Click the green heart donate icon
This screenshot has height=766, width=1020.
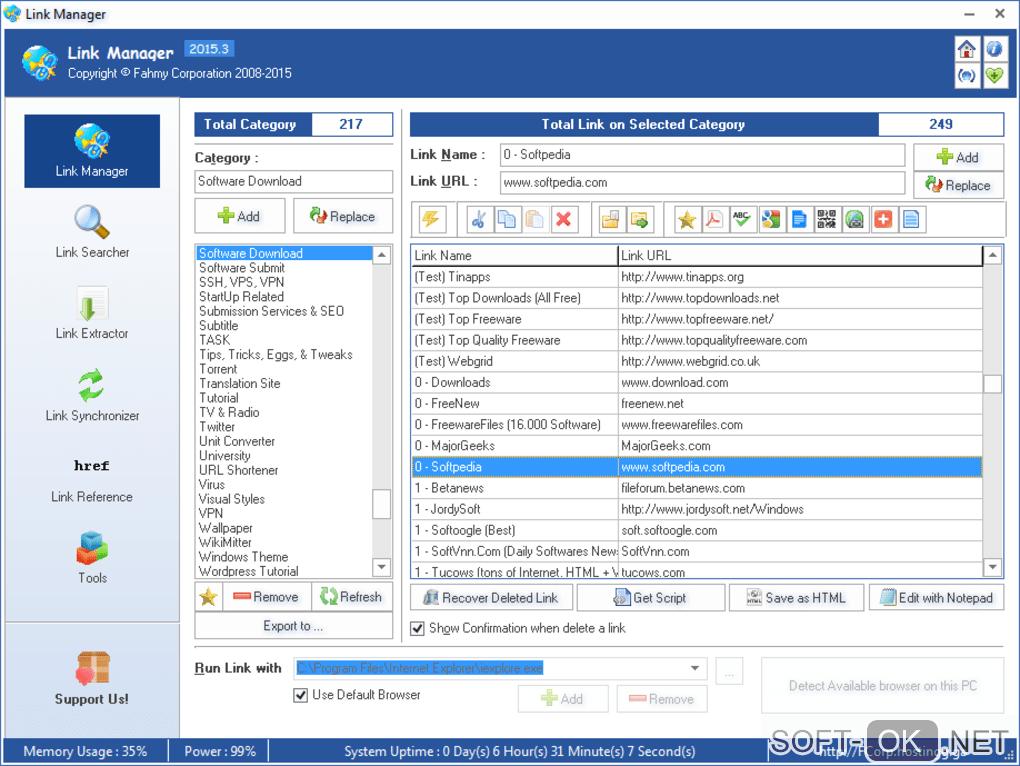pyautogui.click(x=993, y=75)
